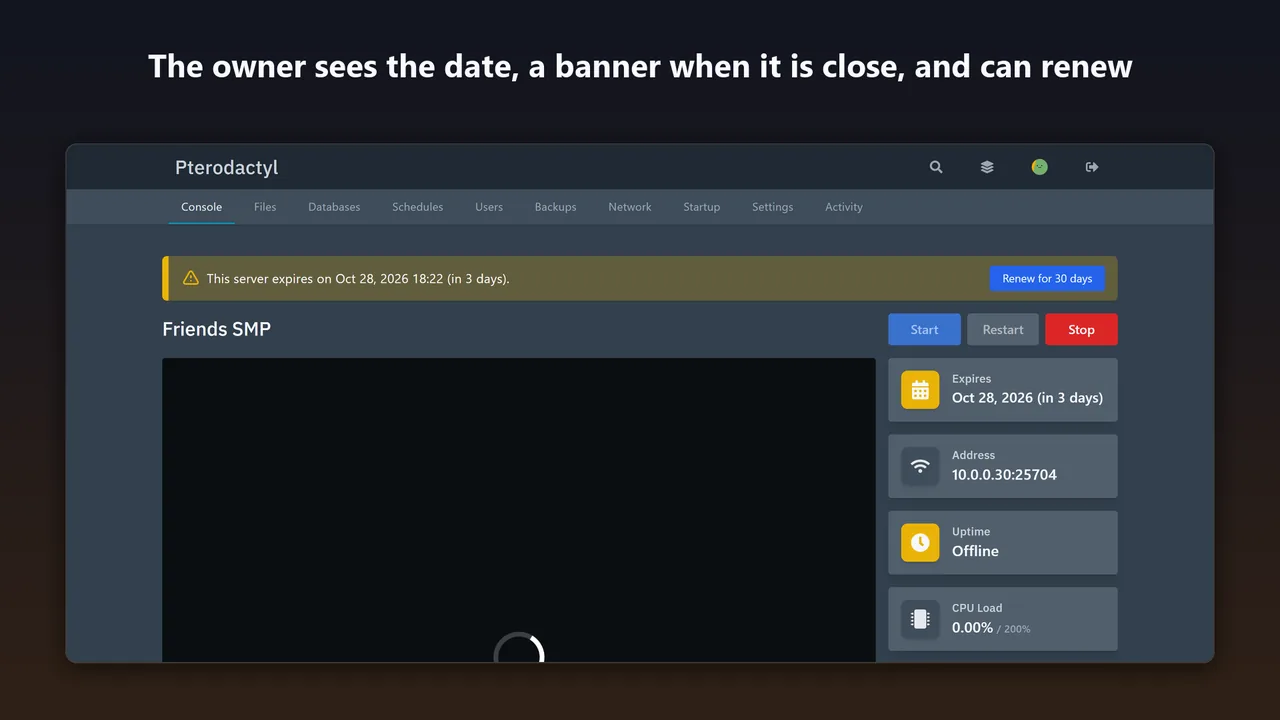
Task: Click the address 10.0.0.30:25704
Action: coord(1004,475)
